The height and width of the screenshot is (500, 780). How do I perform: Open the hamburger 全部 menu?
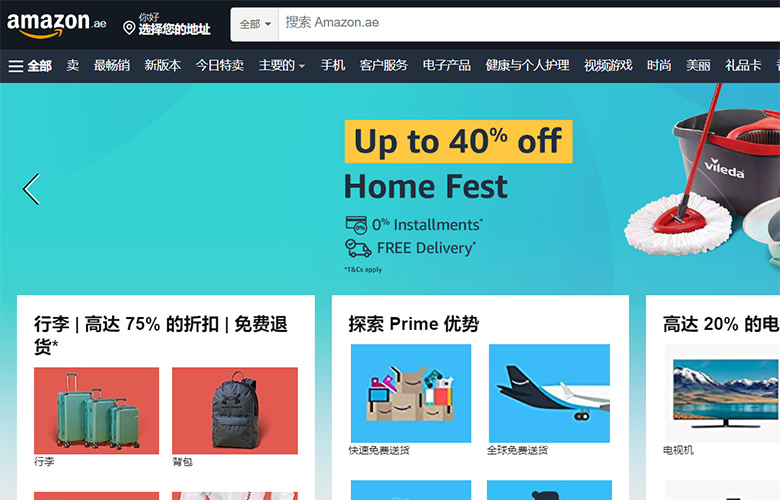click(30, 66)
